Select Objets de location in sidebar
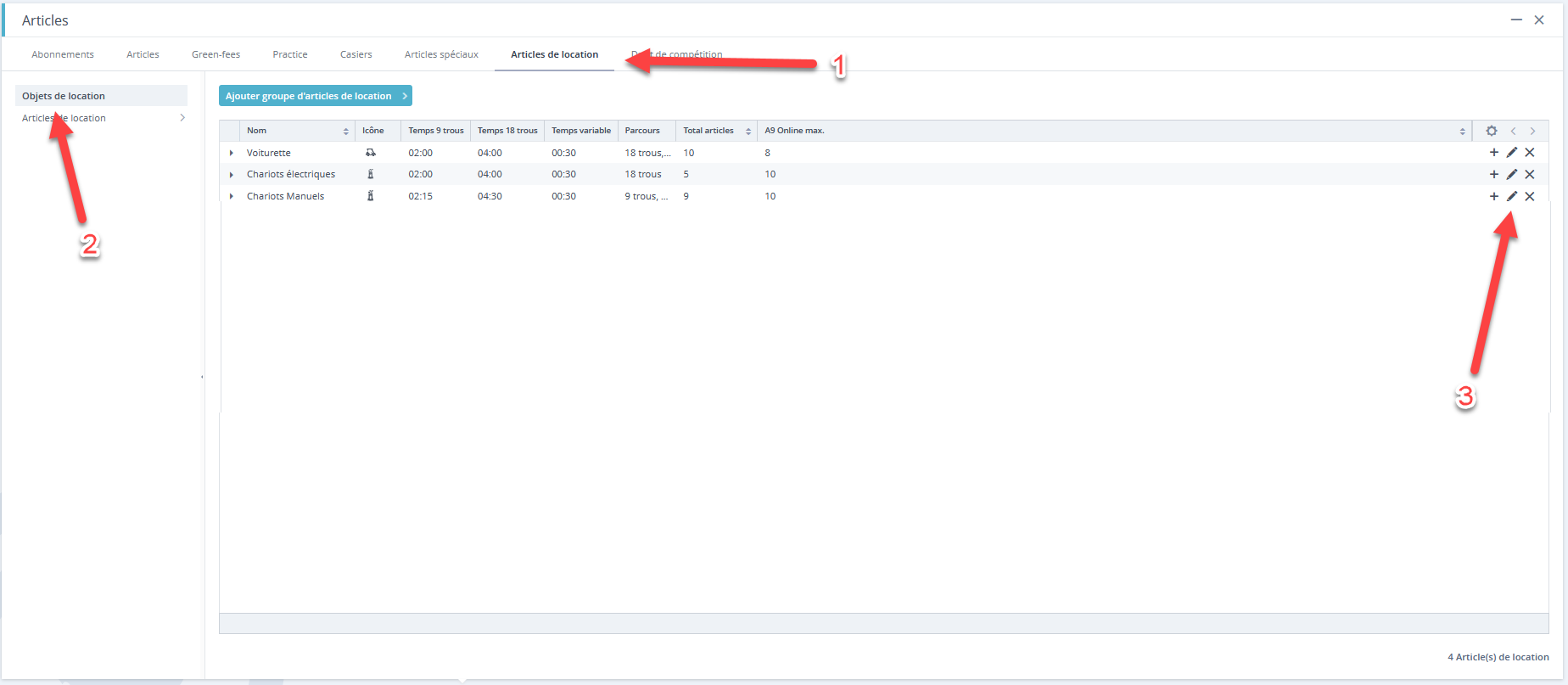Viewport: 1568px width, 685px height. (x=101, y=96)
